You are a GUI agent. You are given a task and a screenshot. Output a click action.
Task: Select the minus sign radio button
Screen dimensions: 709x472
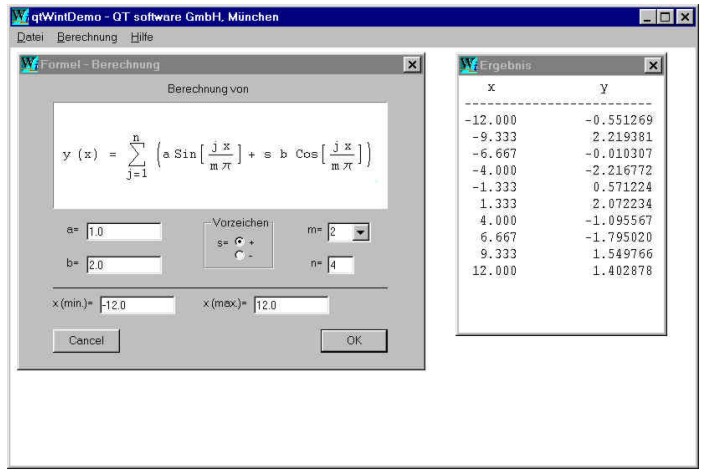point(238,253)
